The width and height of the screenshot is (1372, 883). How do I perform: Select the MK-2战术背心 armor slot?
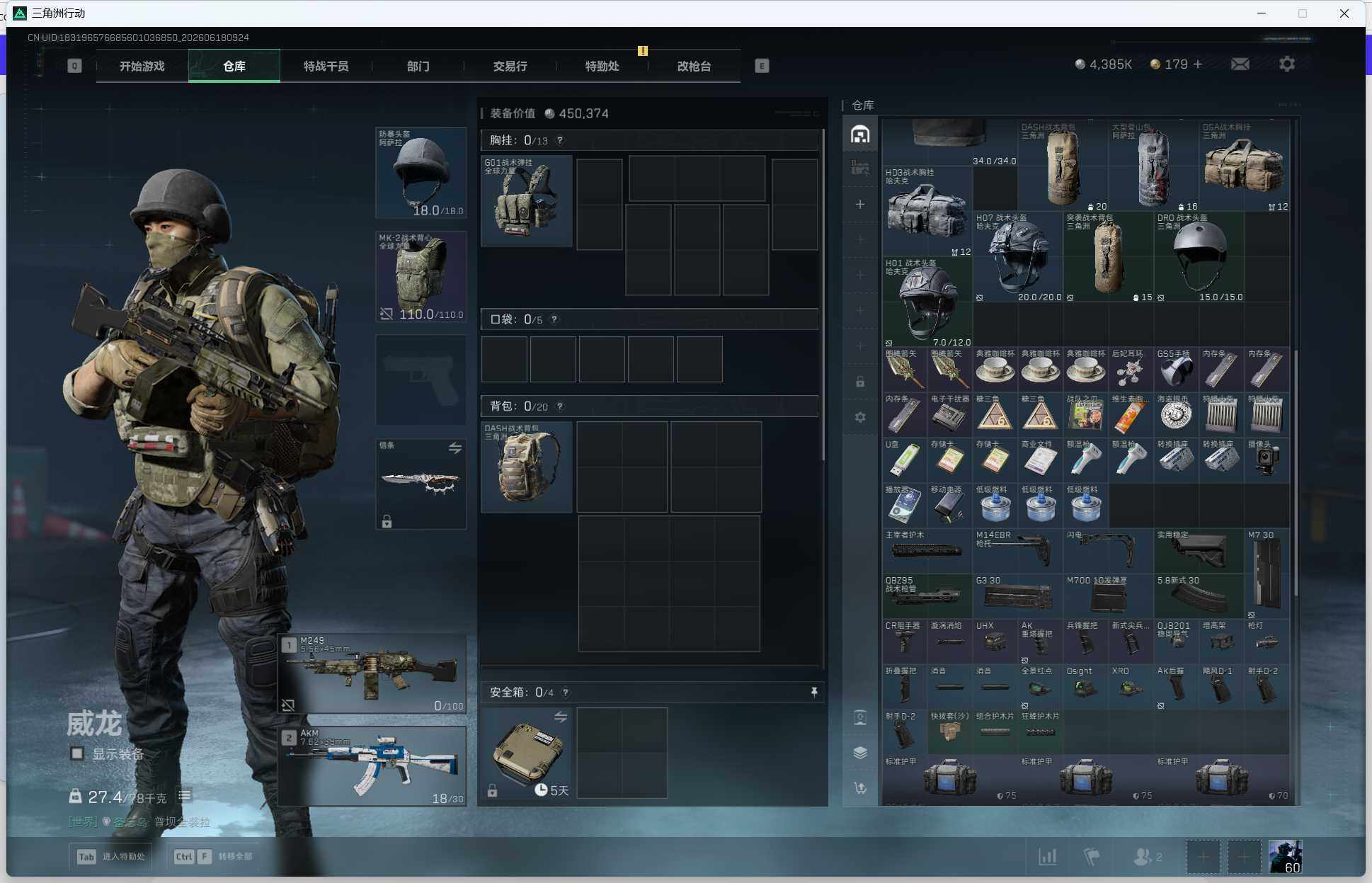421,276
